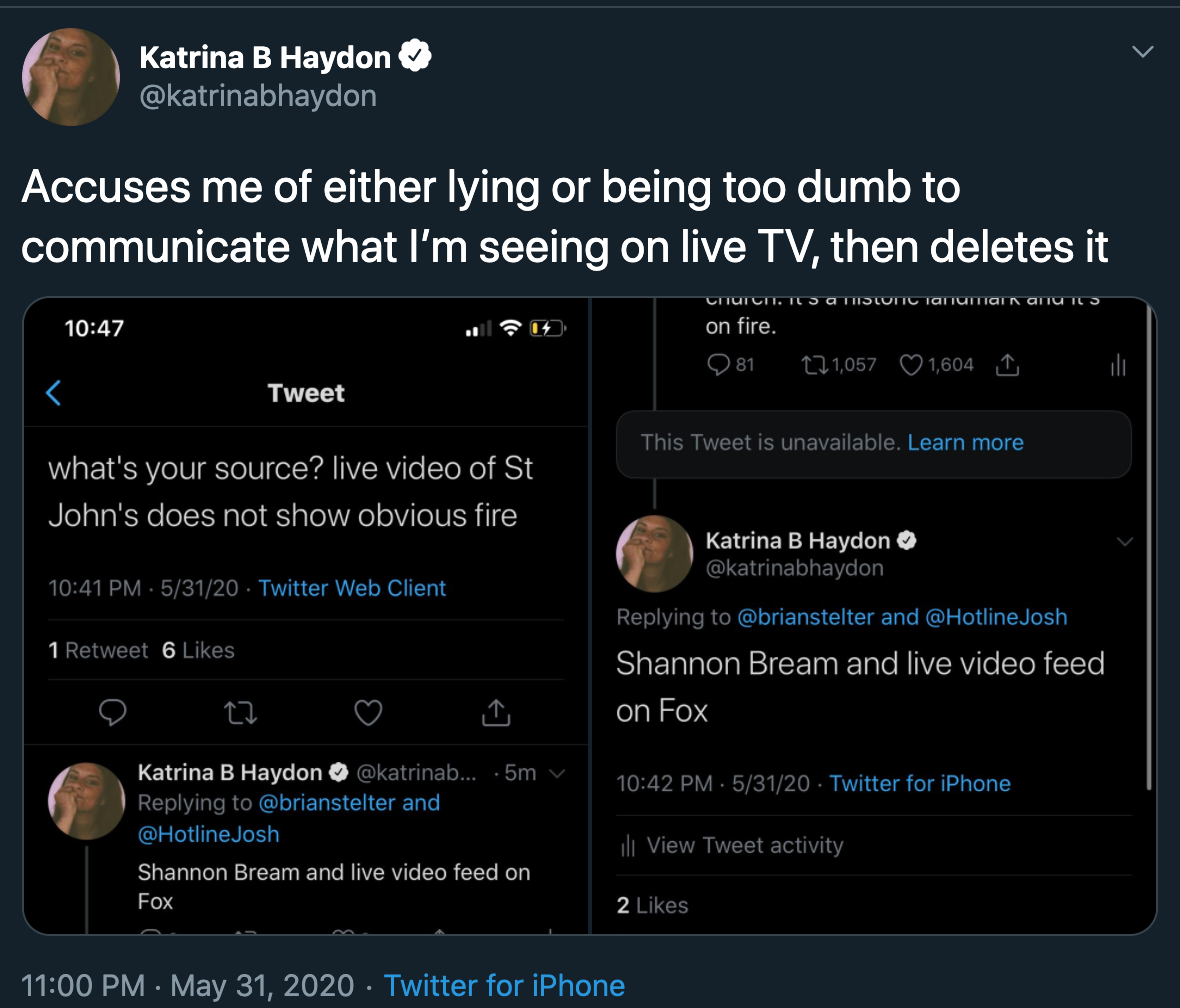1180x1008 pixels.
Task: Click Learn more on the unavailable tweet
Action: 966,443
